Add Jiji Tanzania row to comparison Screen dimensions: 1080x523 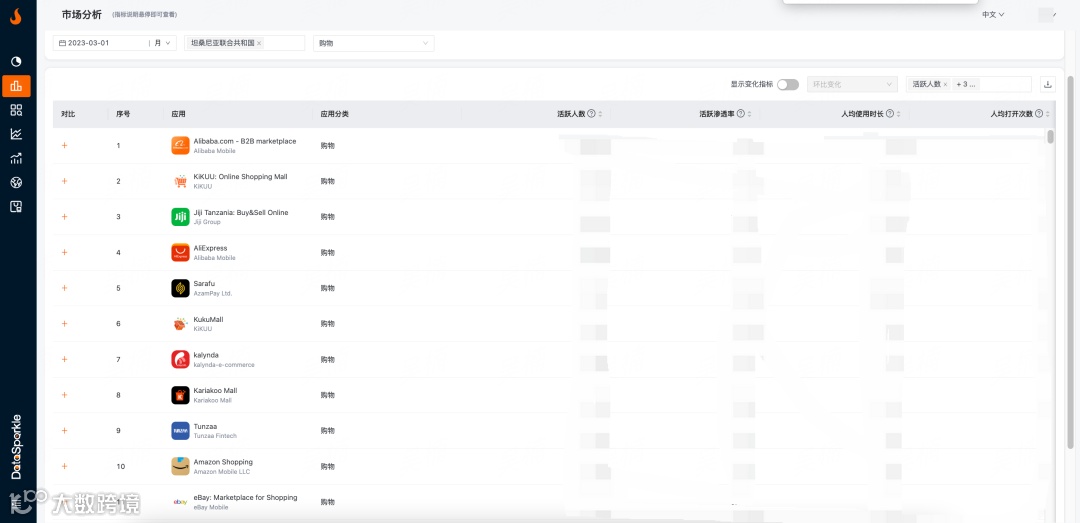click(65, 217)
